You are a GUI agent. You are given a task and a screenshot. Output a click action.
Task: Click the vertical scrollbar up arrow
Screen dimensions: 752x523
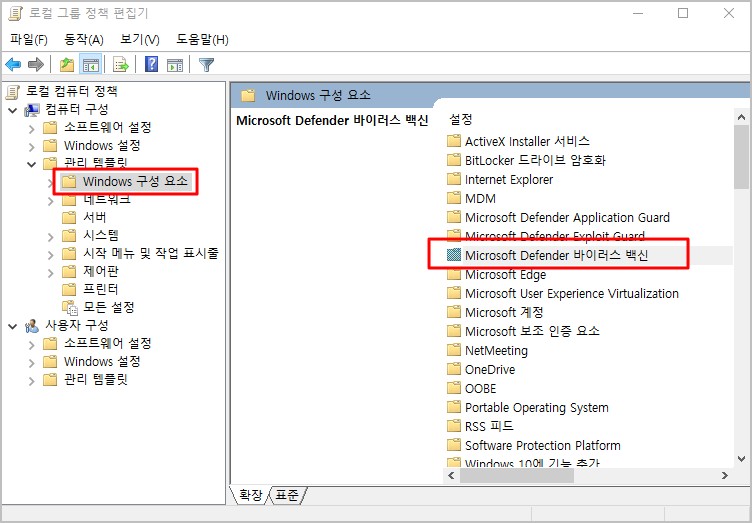click(741, 117)
